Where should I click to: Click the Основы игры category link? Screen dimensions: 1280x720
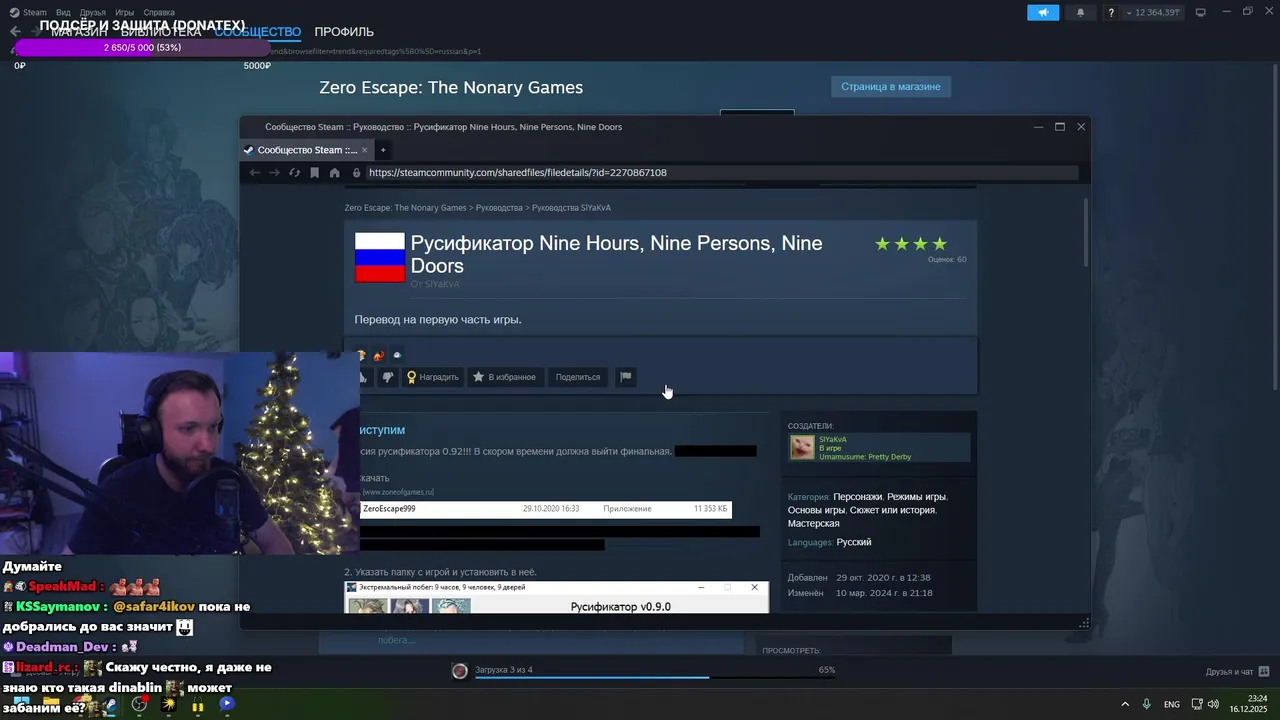[816, 510]
